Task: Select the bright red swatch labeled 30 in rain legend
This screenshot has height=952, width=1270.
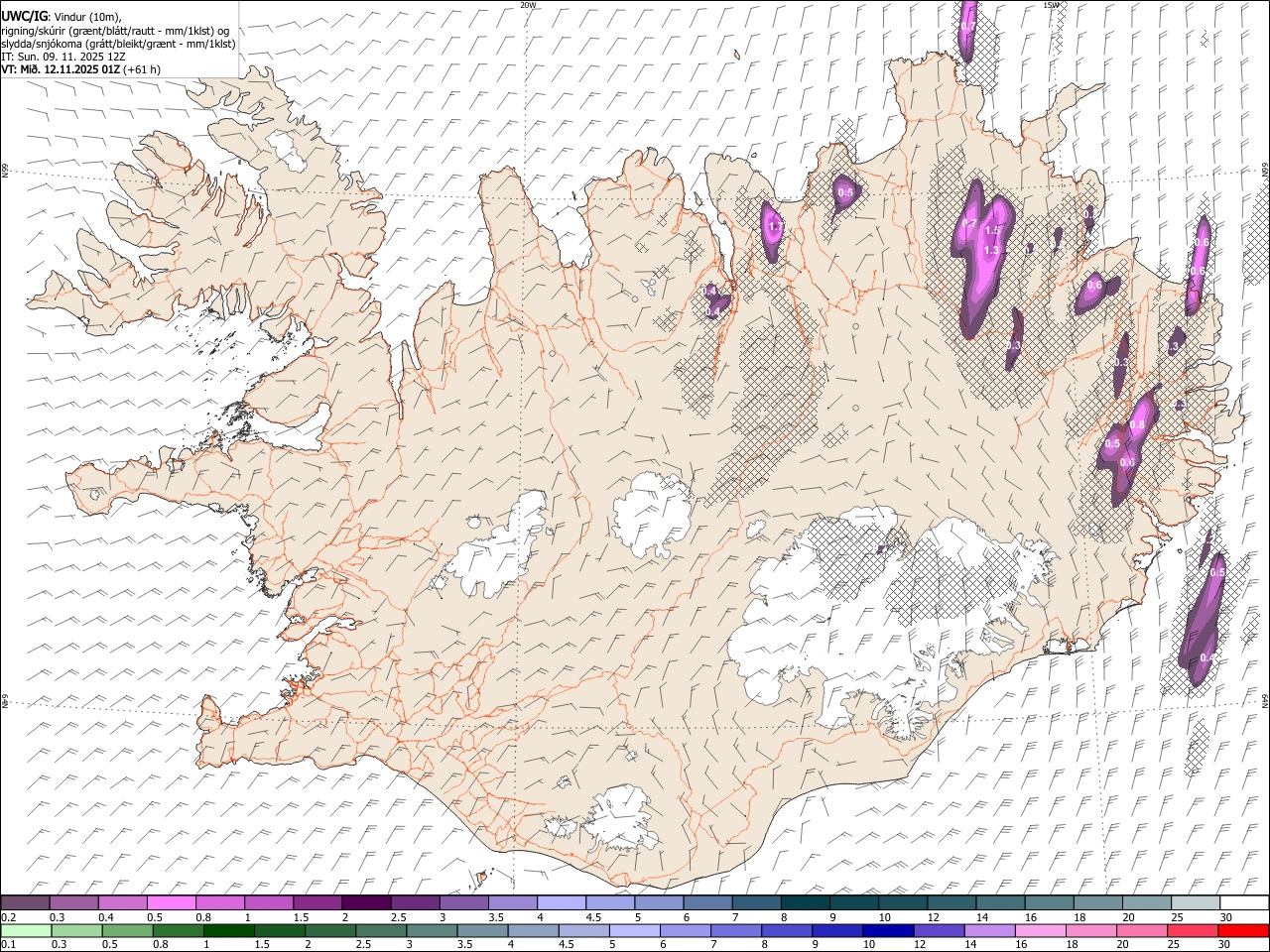Action: click(1243, 931)
